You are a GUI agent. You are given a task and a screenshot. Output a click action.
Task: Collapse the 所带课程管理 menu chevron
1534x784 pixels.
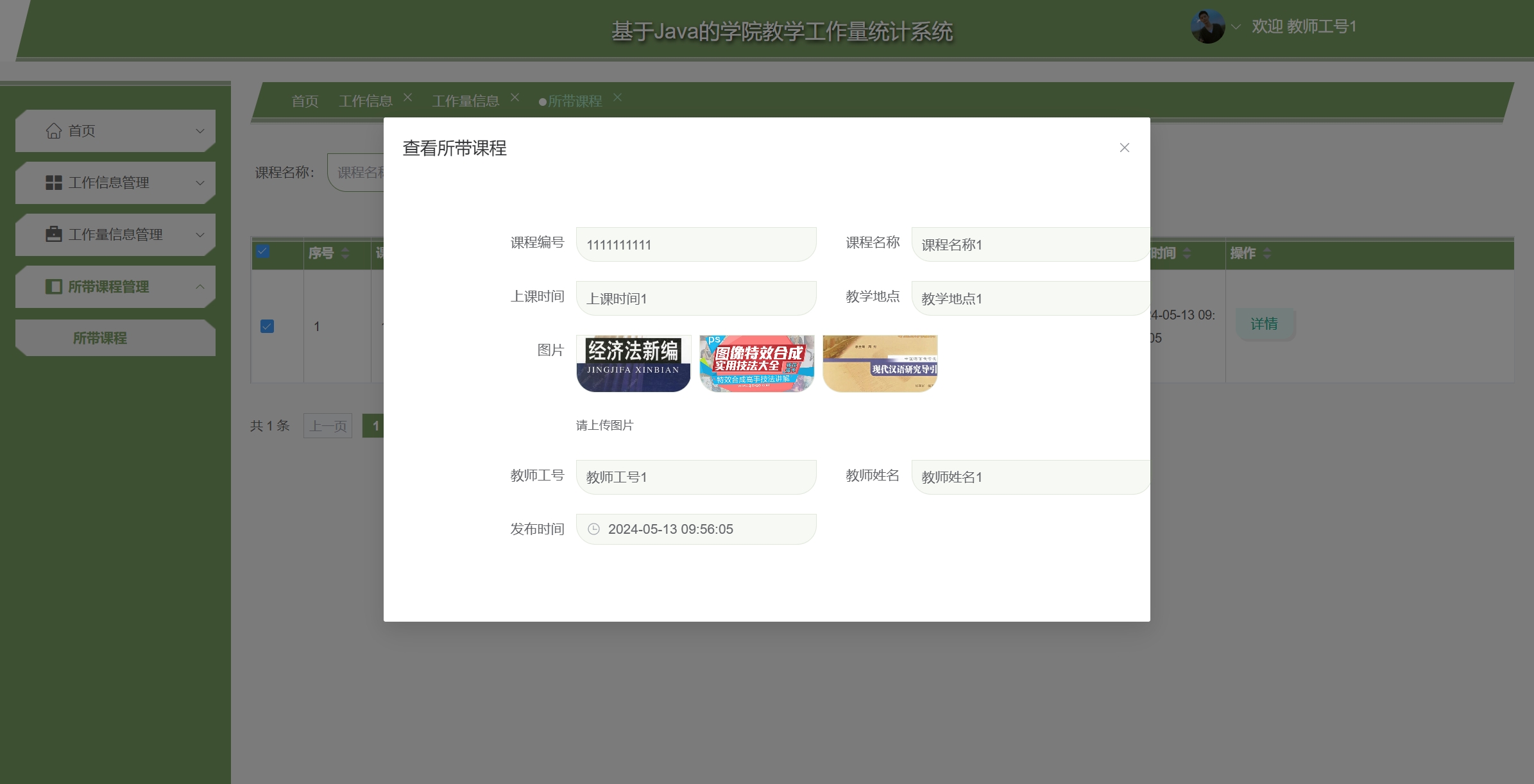click(x=200, y=287)
